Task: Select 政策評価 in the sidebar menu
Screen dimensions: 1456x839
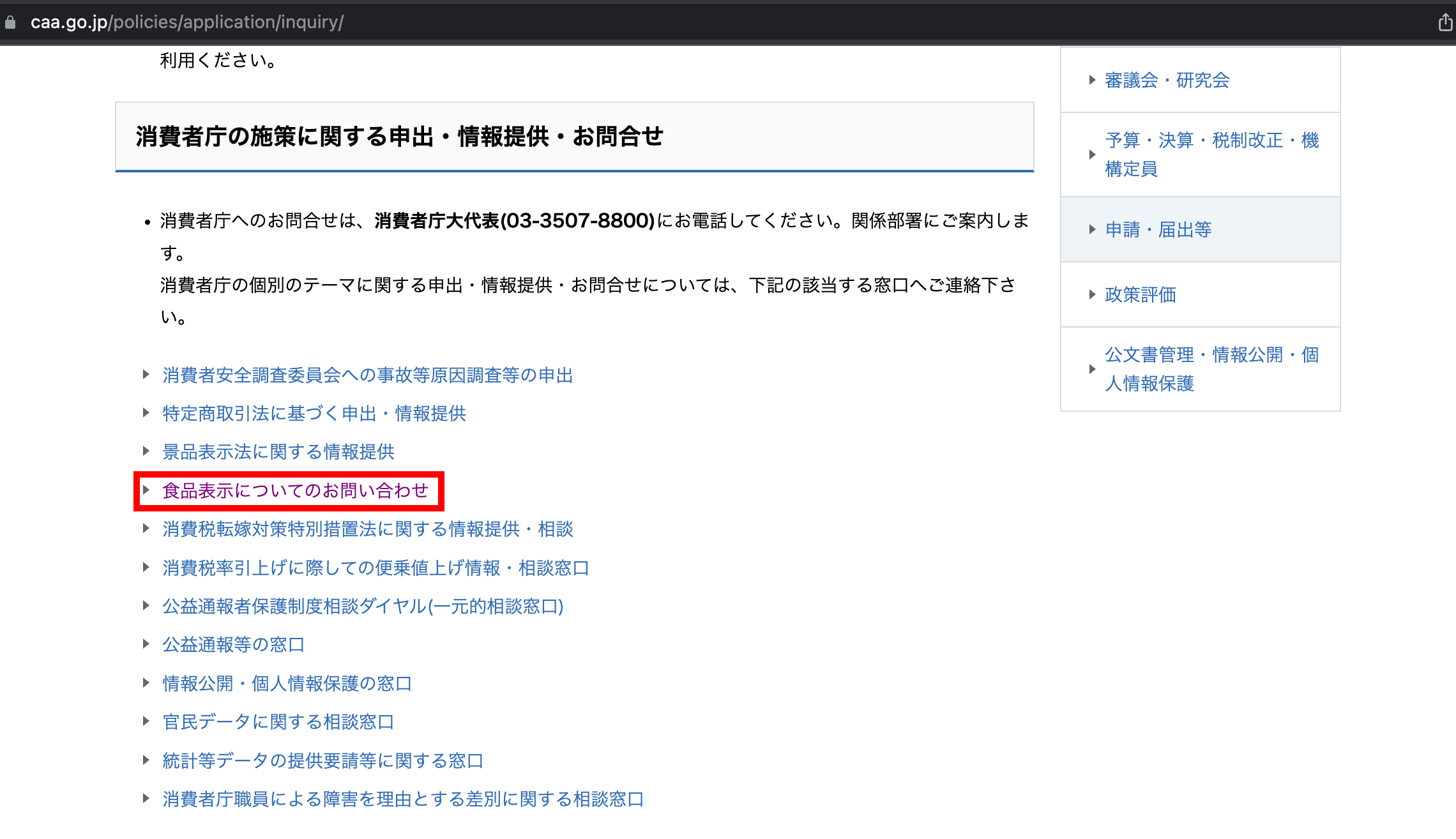Action: pos(1139,294)
